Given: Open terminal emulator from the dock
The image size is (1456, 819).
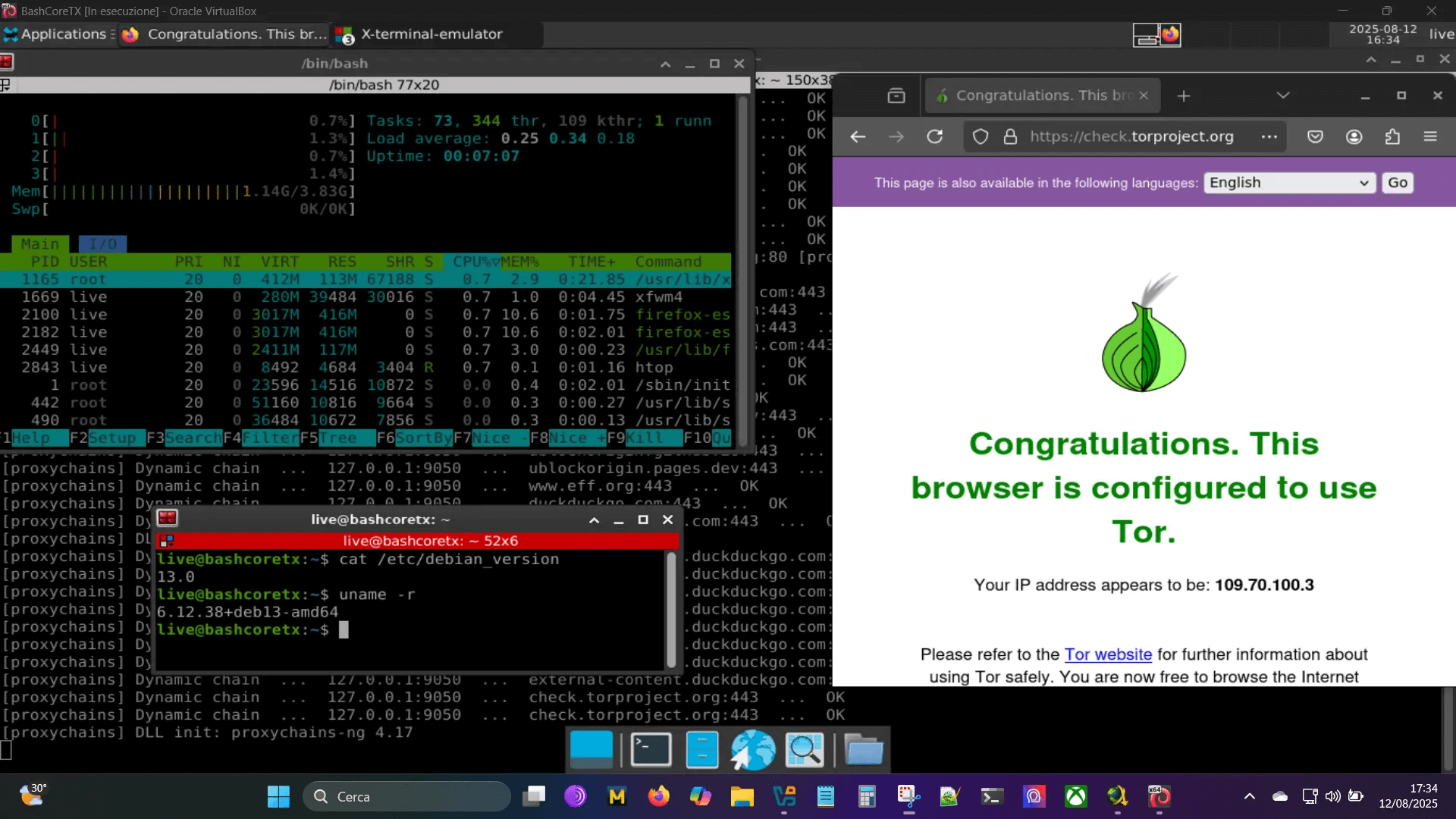Looking at the screenshot, I should 651,750.
